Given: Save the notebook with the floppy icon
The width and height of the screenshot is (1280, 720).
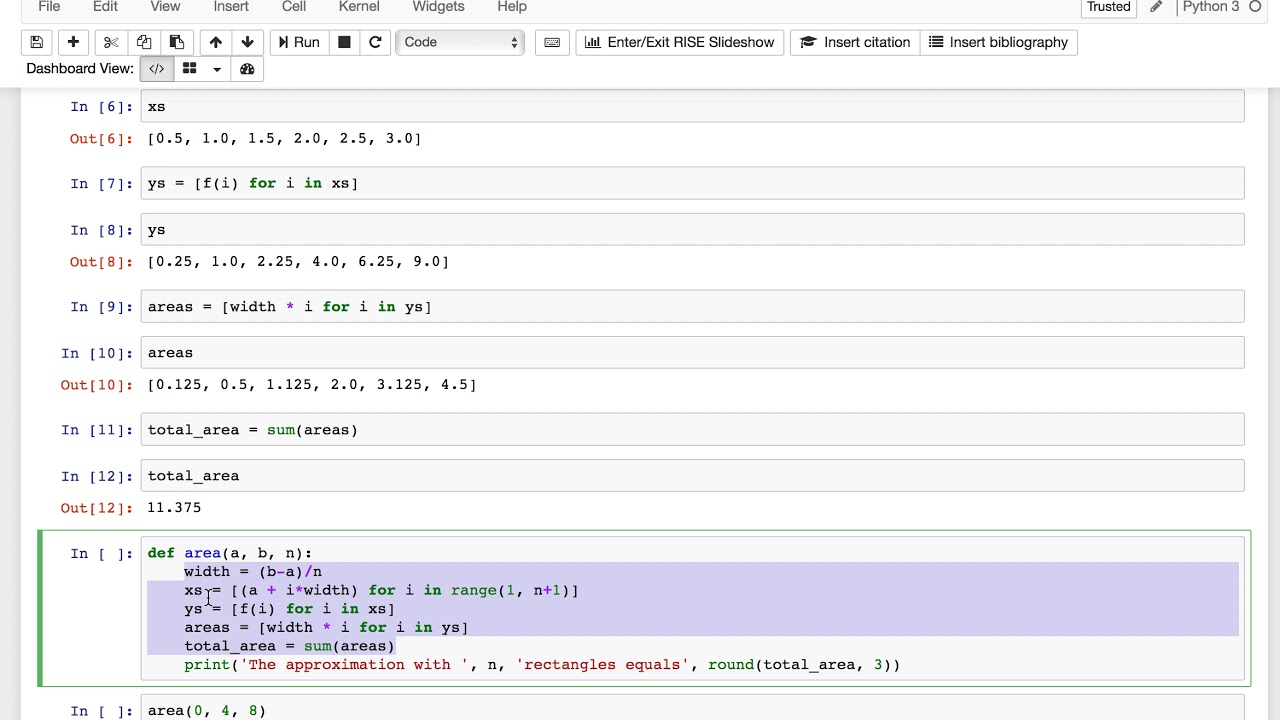Looking at the screenshot, I should coord(37,42).
